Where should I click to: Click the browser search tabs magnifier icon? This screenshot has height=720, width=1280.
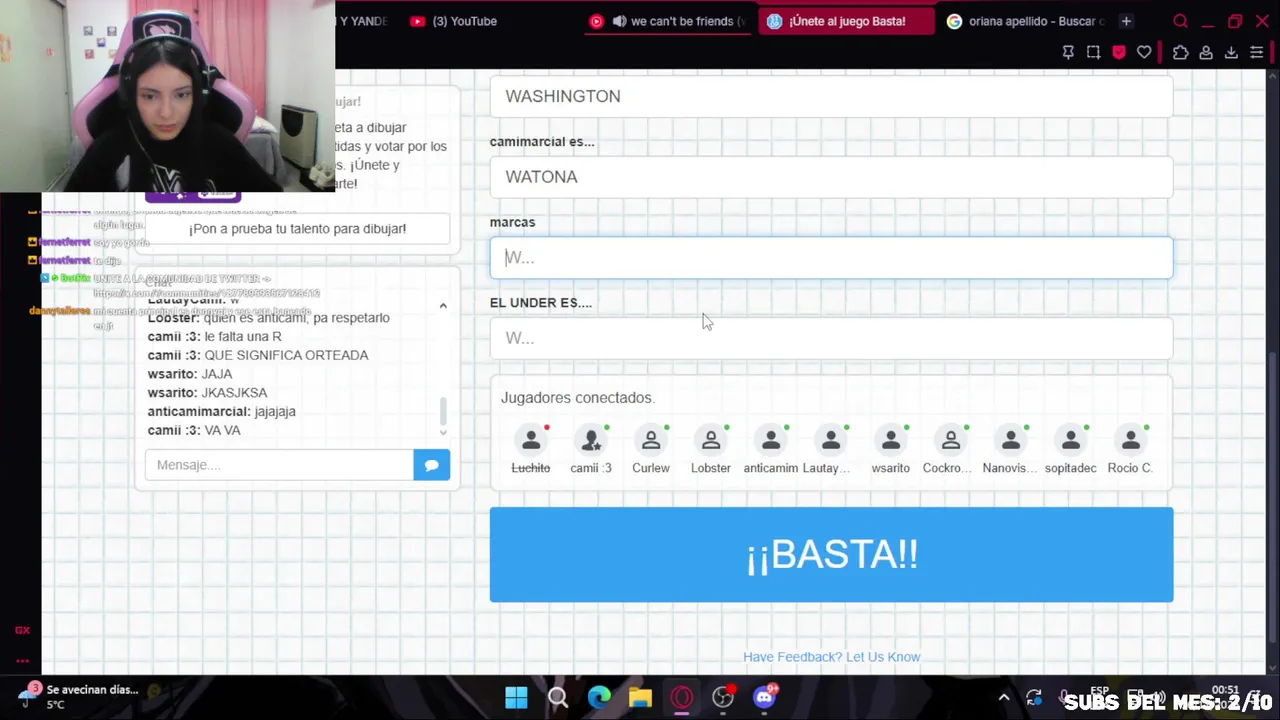pos(1181,21)
